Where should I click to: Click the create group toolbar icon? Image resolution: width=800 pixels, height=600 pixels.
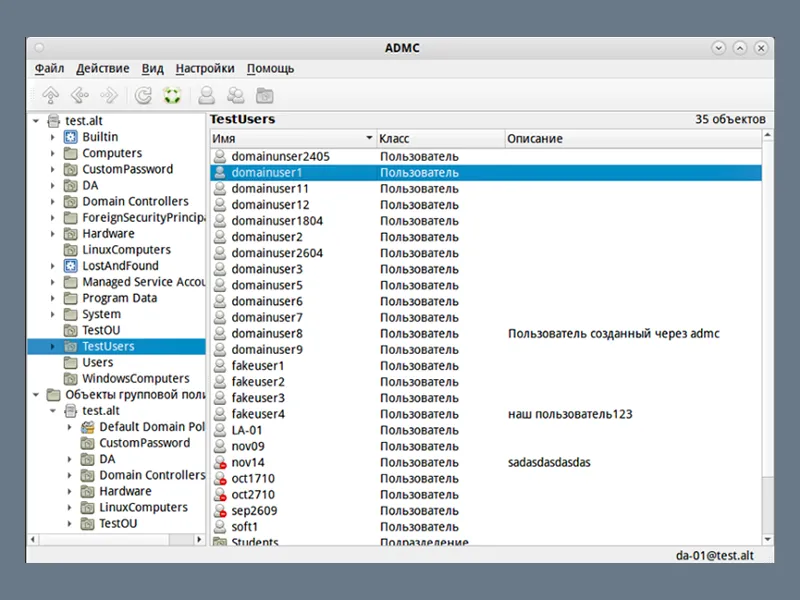click(x=235, y=95)
